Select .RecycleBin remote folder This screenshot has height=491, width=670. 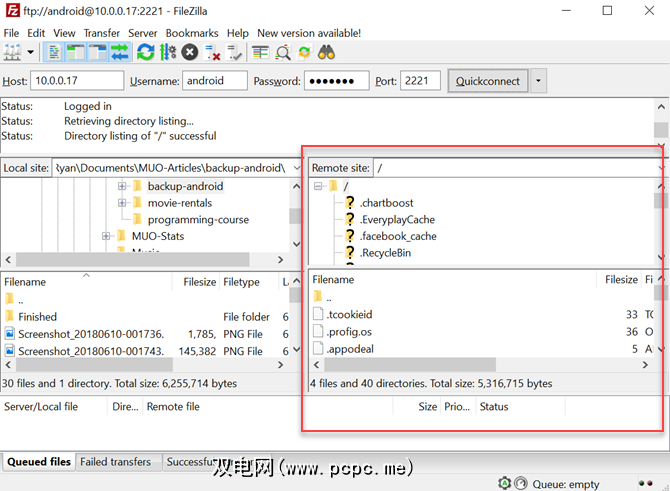(x=385, y=253)
